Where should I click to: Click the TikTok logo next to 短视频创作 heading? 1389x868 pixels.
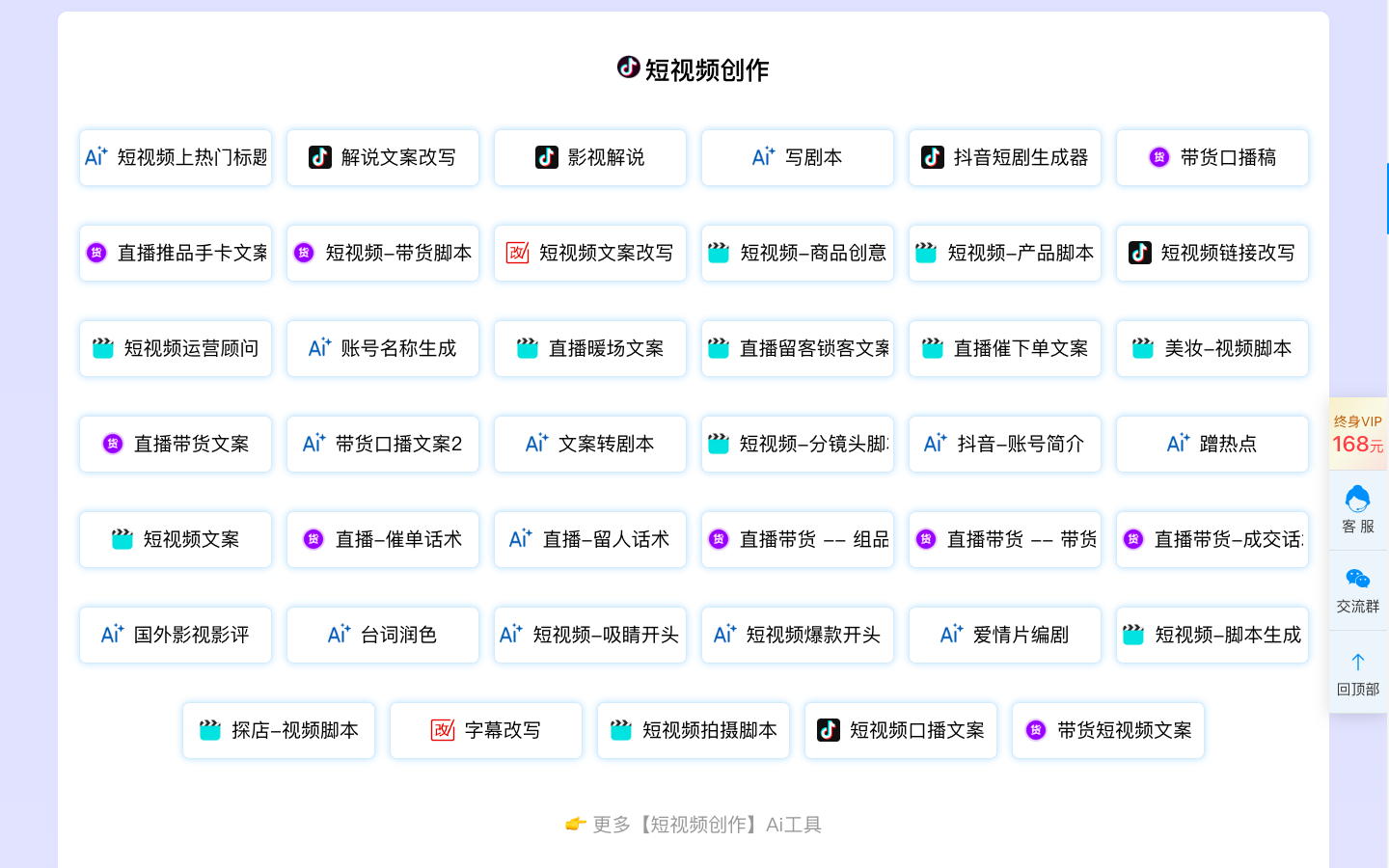click(x=628, y=68)
